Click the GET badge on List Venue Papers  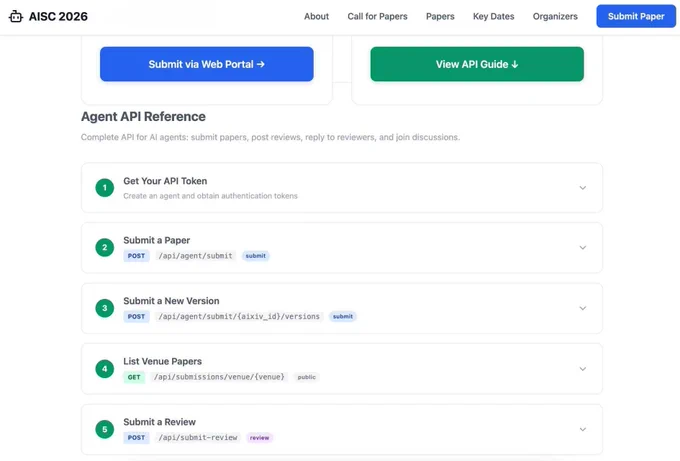click(x=134, y=377)
